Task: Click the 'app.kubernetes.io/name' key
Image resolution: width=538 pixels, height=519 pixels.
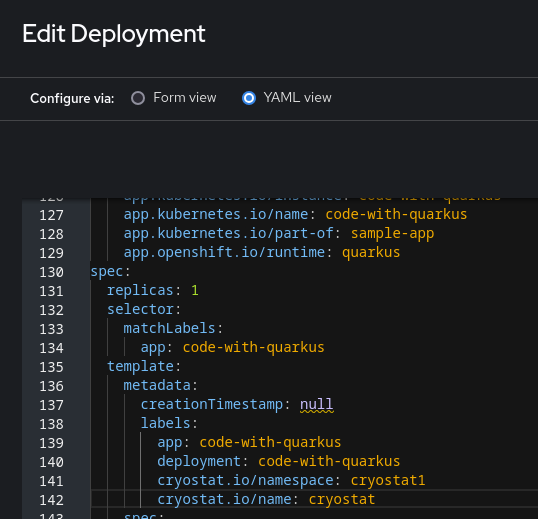Action: pyautogui.click(x=216, y=214)
